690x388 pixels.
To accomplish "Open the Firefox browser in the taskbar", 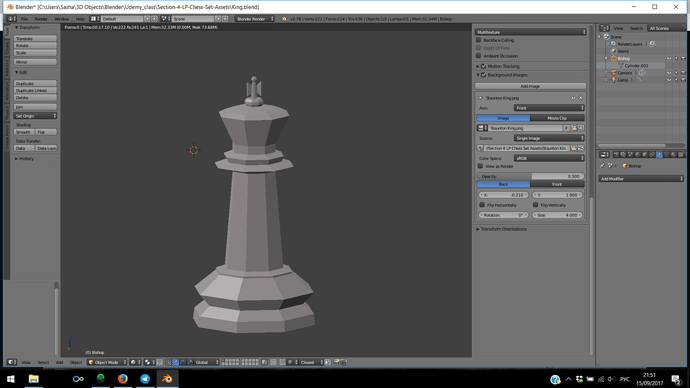I will (x=123, y=378).
